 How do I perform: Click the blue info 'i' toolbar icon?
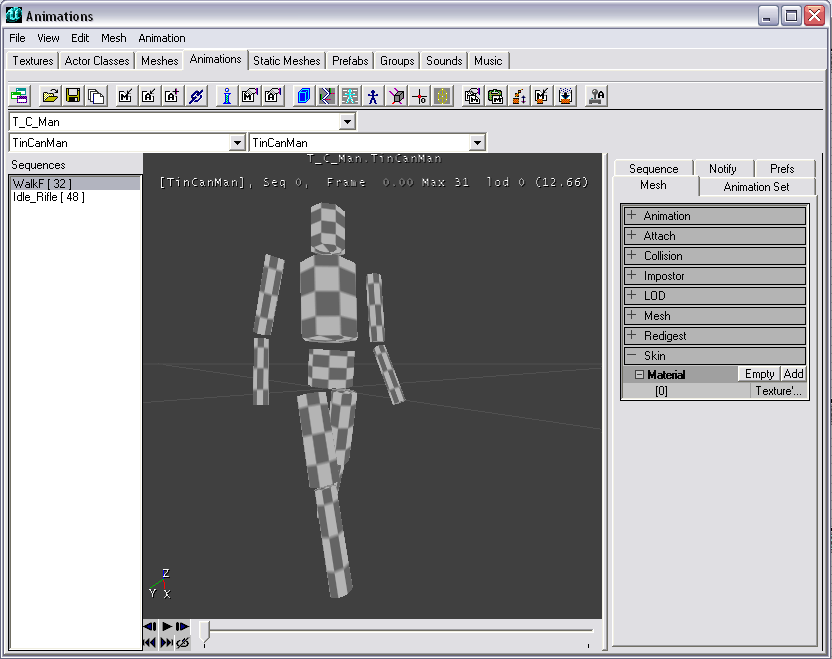(x=227, y=96)
